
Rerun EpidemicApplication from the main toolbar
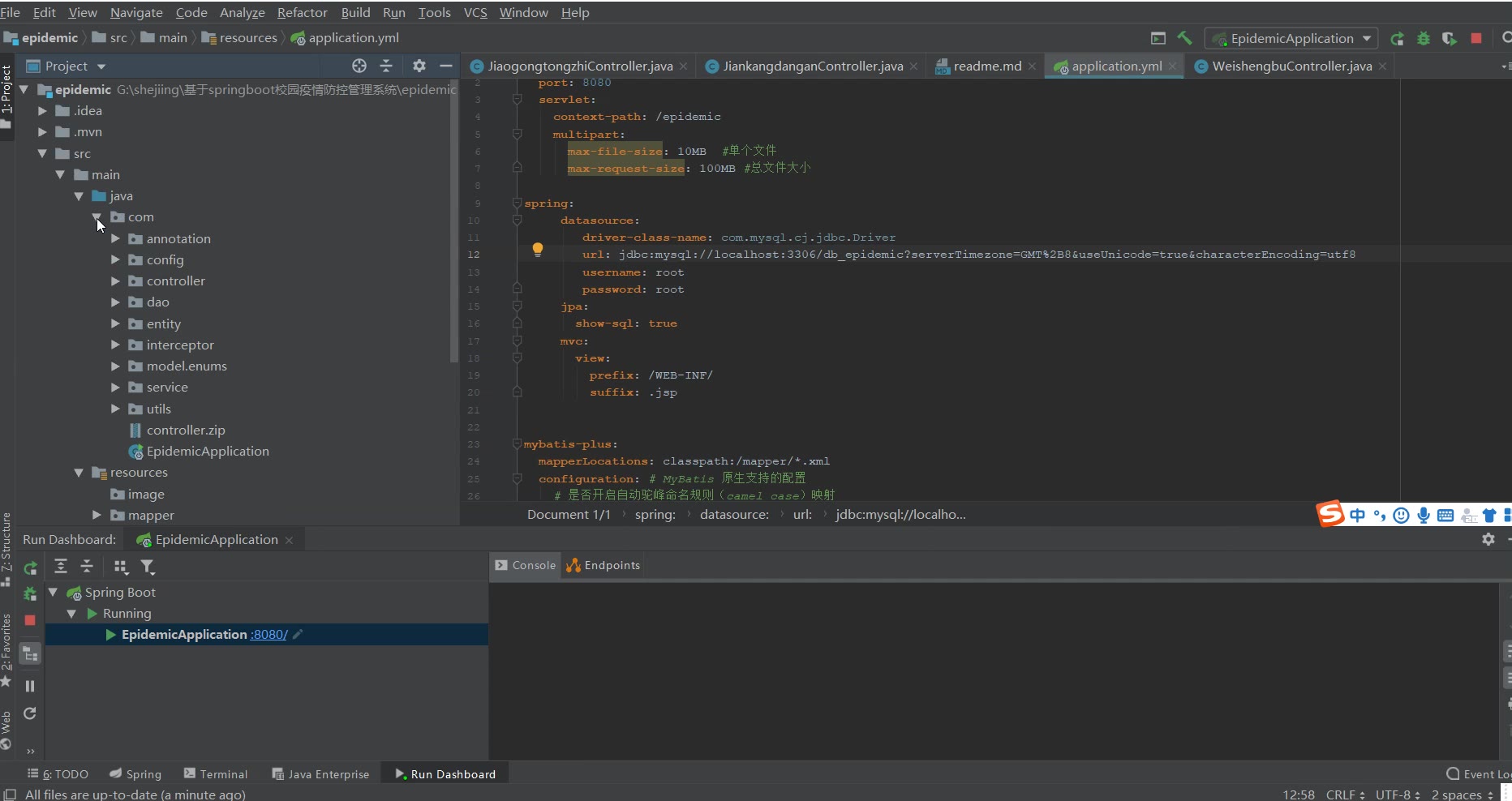pyautogui.click(x=1397, y=39)
